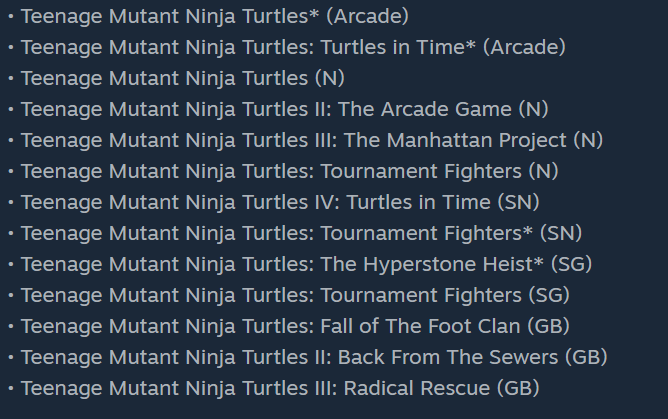Click the (N) tag after The Manhattan Project

(588, 140)
